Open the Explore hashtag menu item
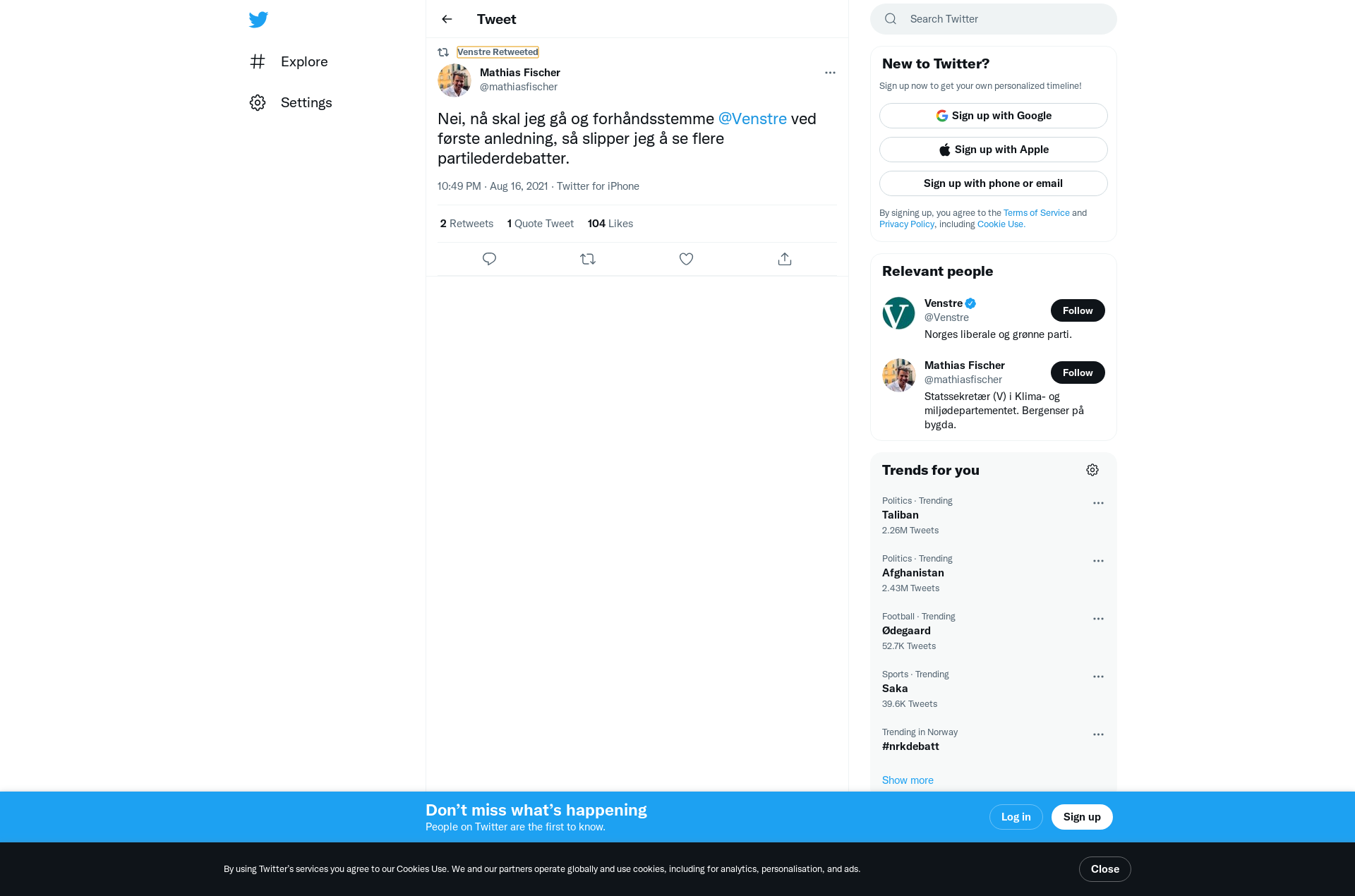1355x896 pixels. coord(289,61)
